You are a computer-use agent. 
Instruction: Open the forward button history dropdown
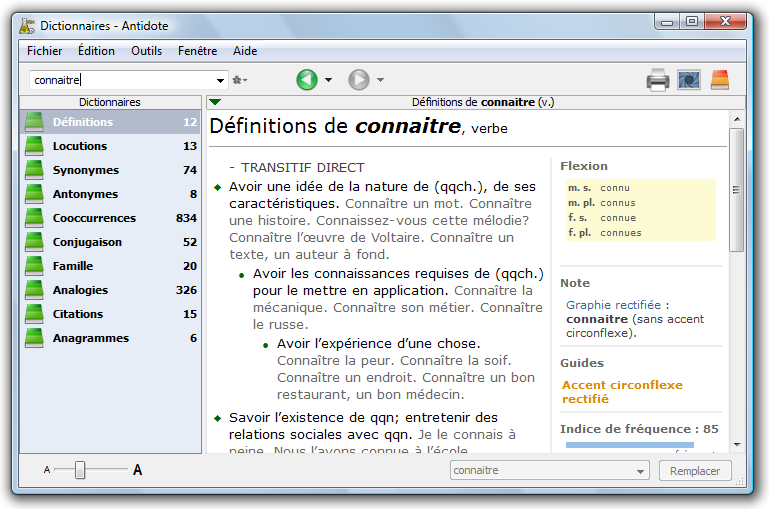(380, 80)
